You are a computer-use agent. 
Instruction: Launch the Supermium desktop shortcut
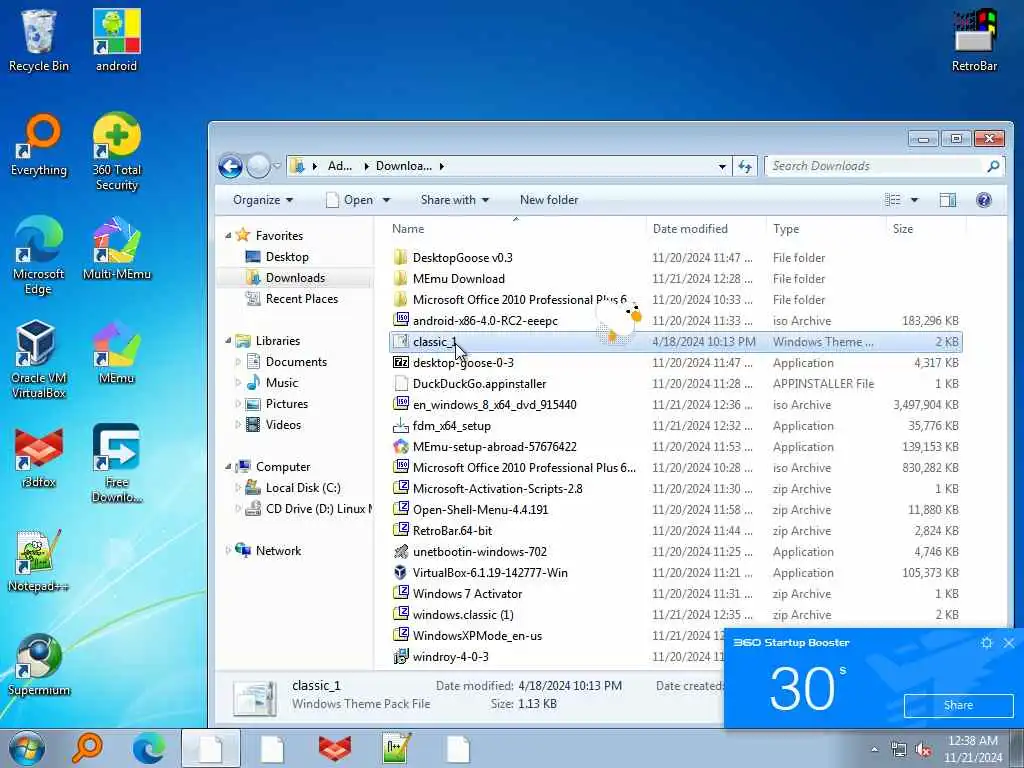(x=39, y=665)
